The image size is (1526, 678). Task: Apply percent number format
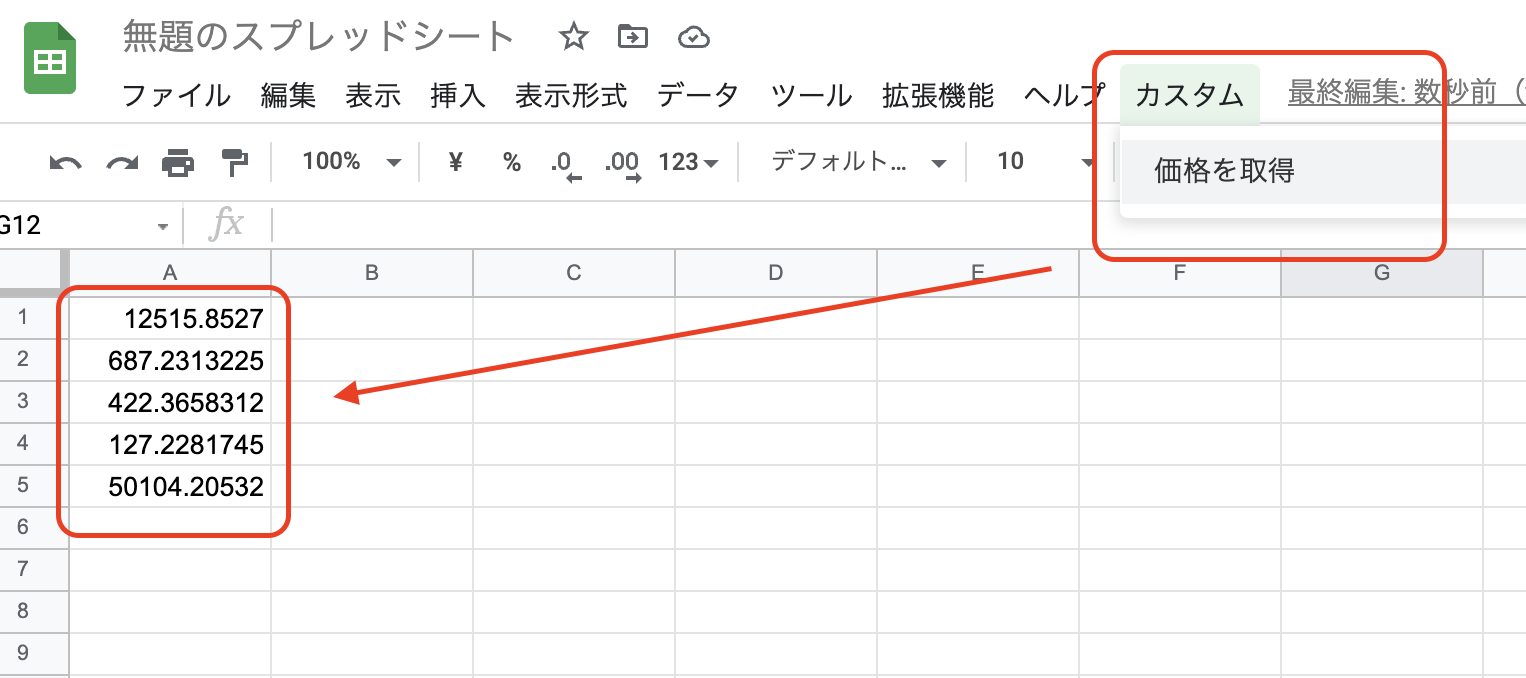(512, 162)
